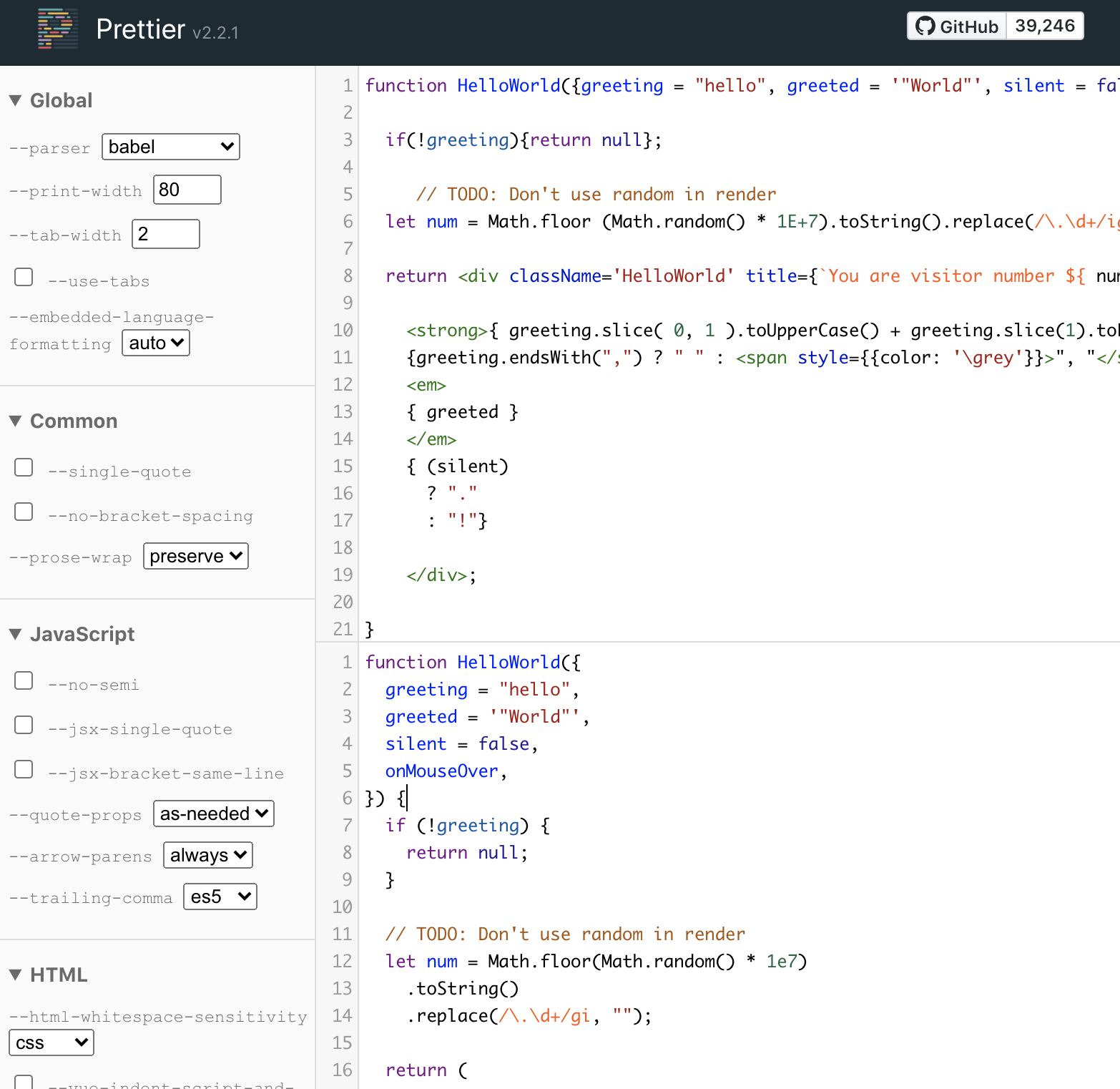Focus the --tab-width input field
Viewport: 1120px width, 1089px height.
(166, 235)
